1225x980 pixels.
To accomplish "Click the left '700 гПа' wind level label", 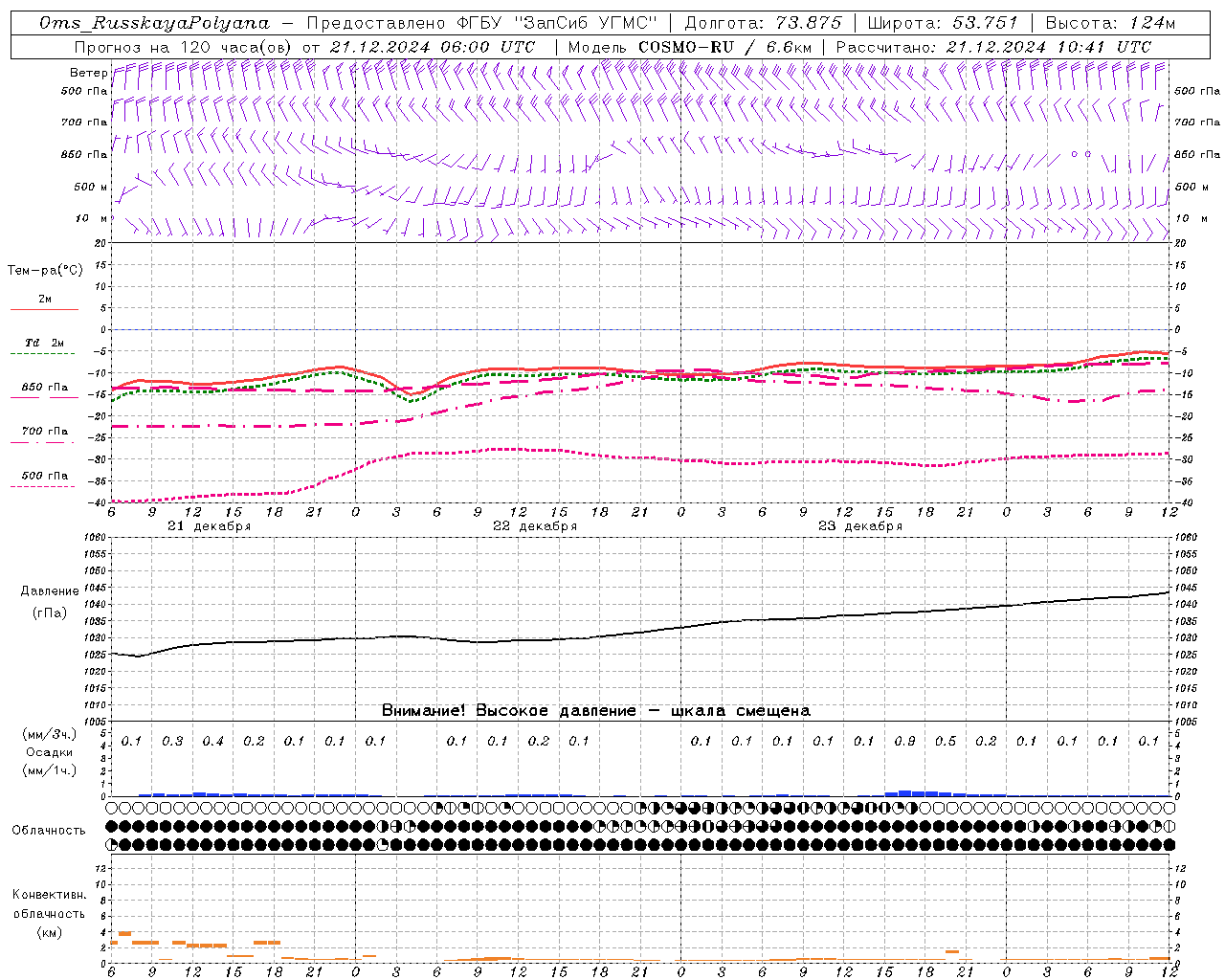I will click(84, 122).
